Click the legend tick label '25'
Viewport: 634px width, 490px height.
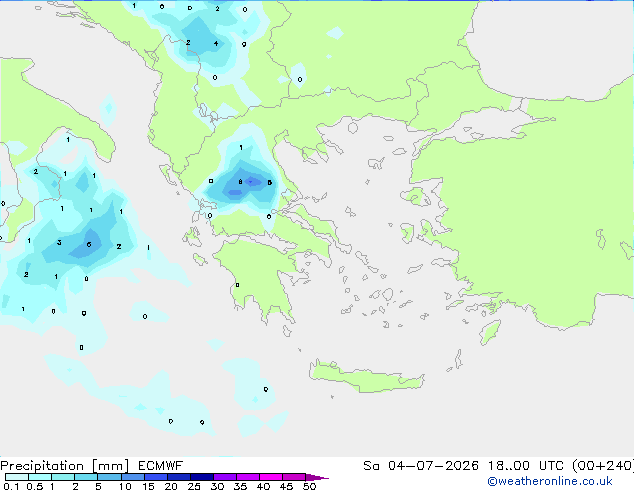pos(194,486)
